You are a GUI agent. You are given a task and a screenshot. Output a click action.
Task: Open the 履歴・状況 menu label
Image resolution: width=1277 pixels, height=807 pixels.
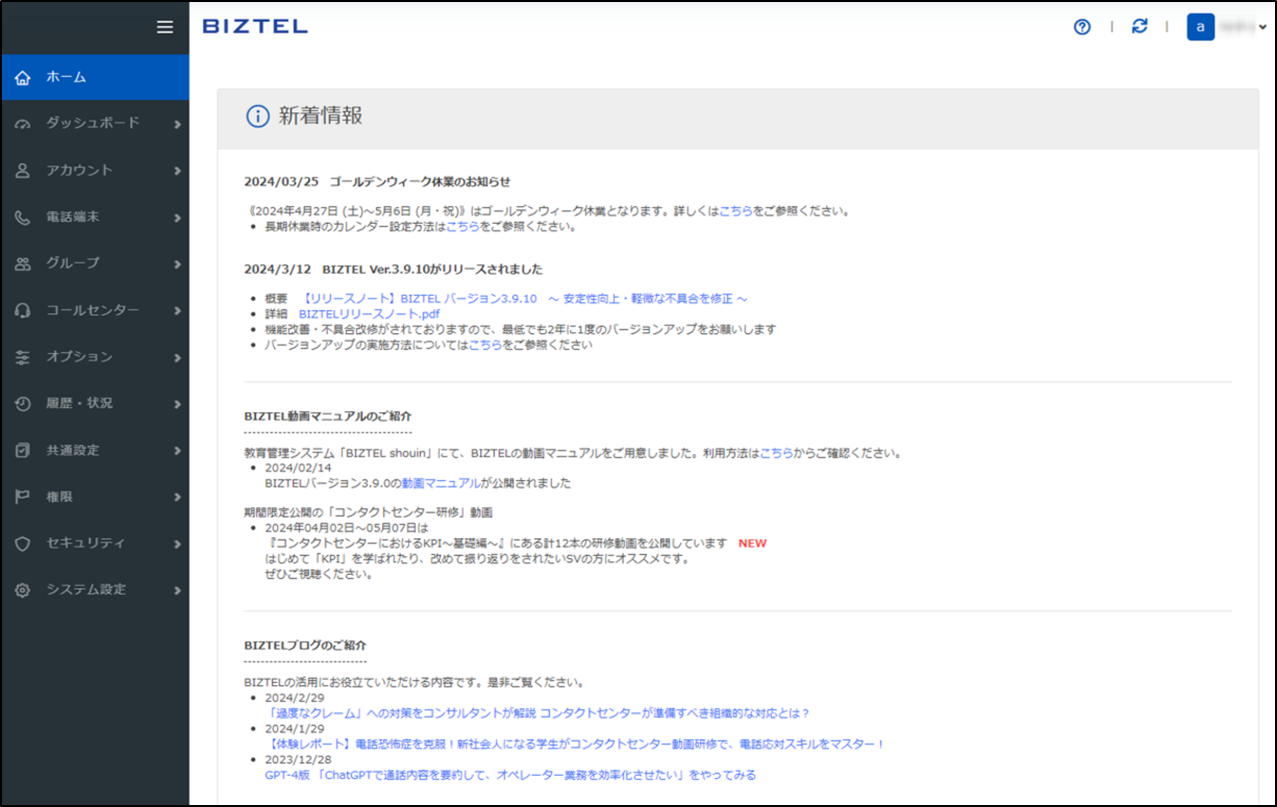(x=79, y=403)
